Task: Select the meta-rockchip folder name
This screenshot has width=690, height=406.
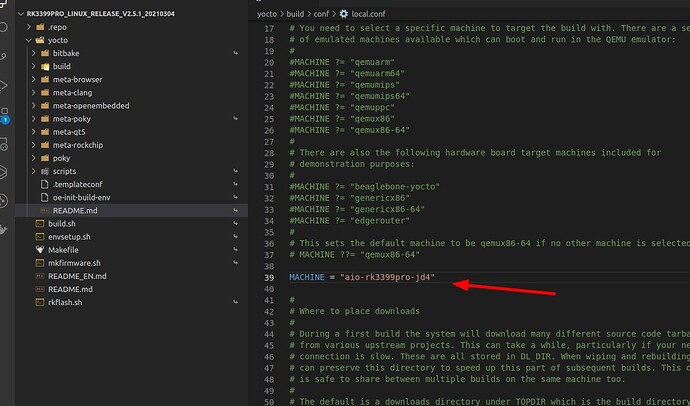Action: [78, 145]
